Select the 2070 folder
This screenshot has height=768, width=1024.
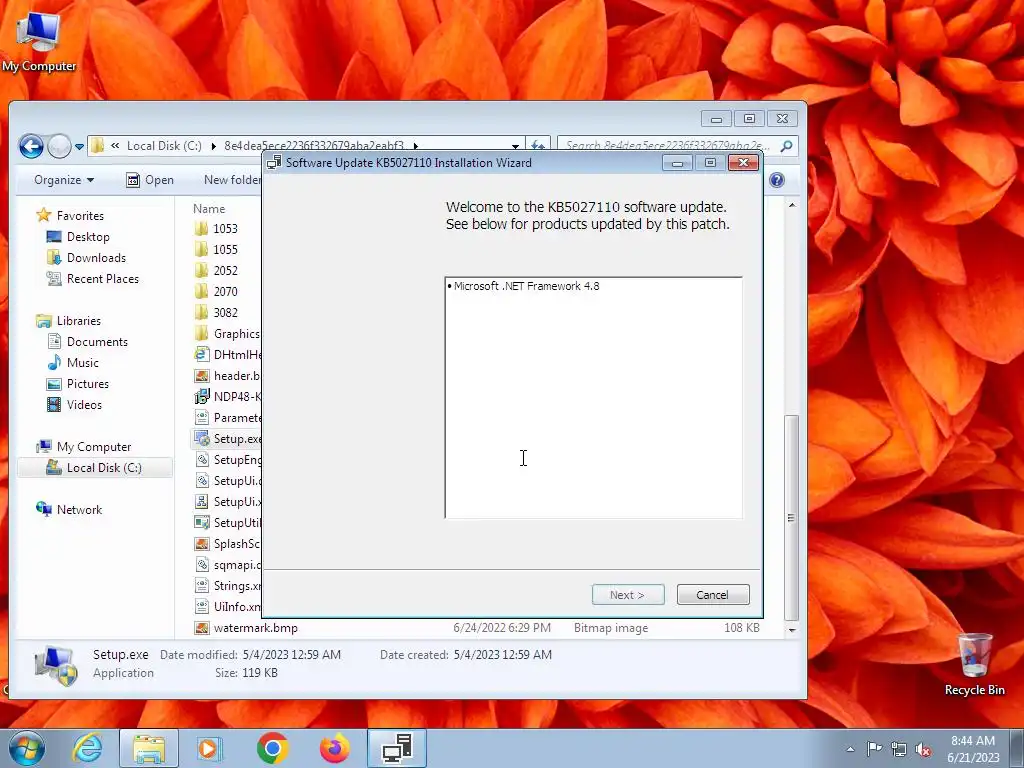click(x=216, y=291)
